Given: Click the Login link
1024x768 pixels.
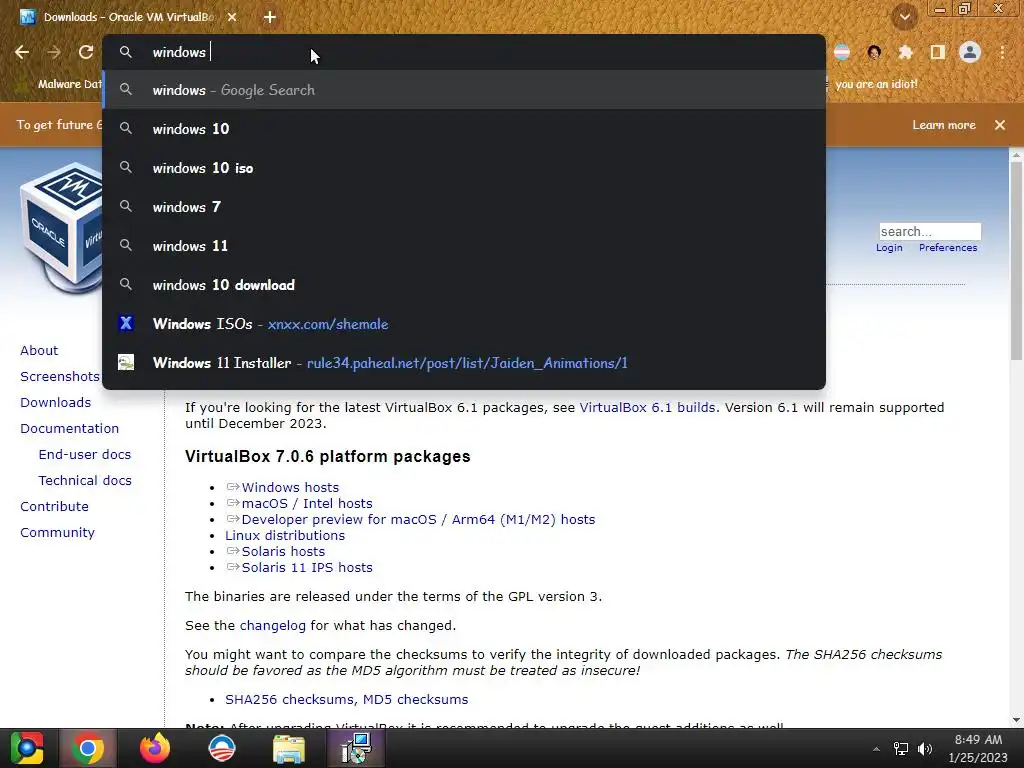Looking at the screenshot, I should pos(889,248).
